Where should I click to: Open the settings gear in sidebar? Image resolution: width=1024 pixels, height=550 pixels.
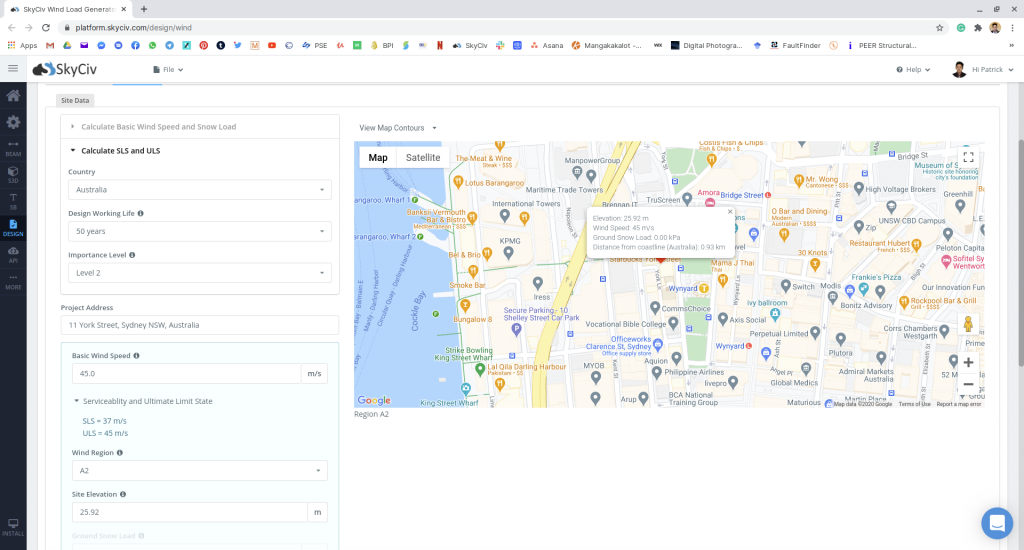13,122
